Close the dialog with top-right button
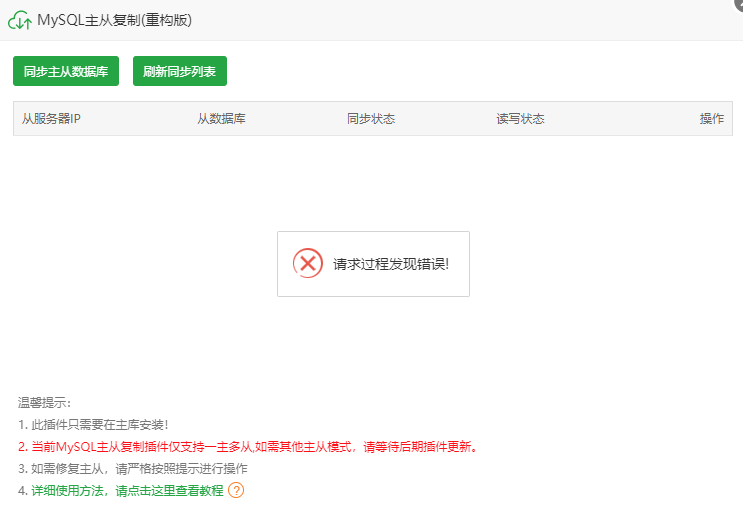The width and height of the screenshot is (743, 518). coord(739,3)
